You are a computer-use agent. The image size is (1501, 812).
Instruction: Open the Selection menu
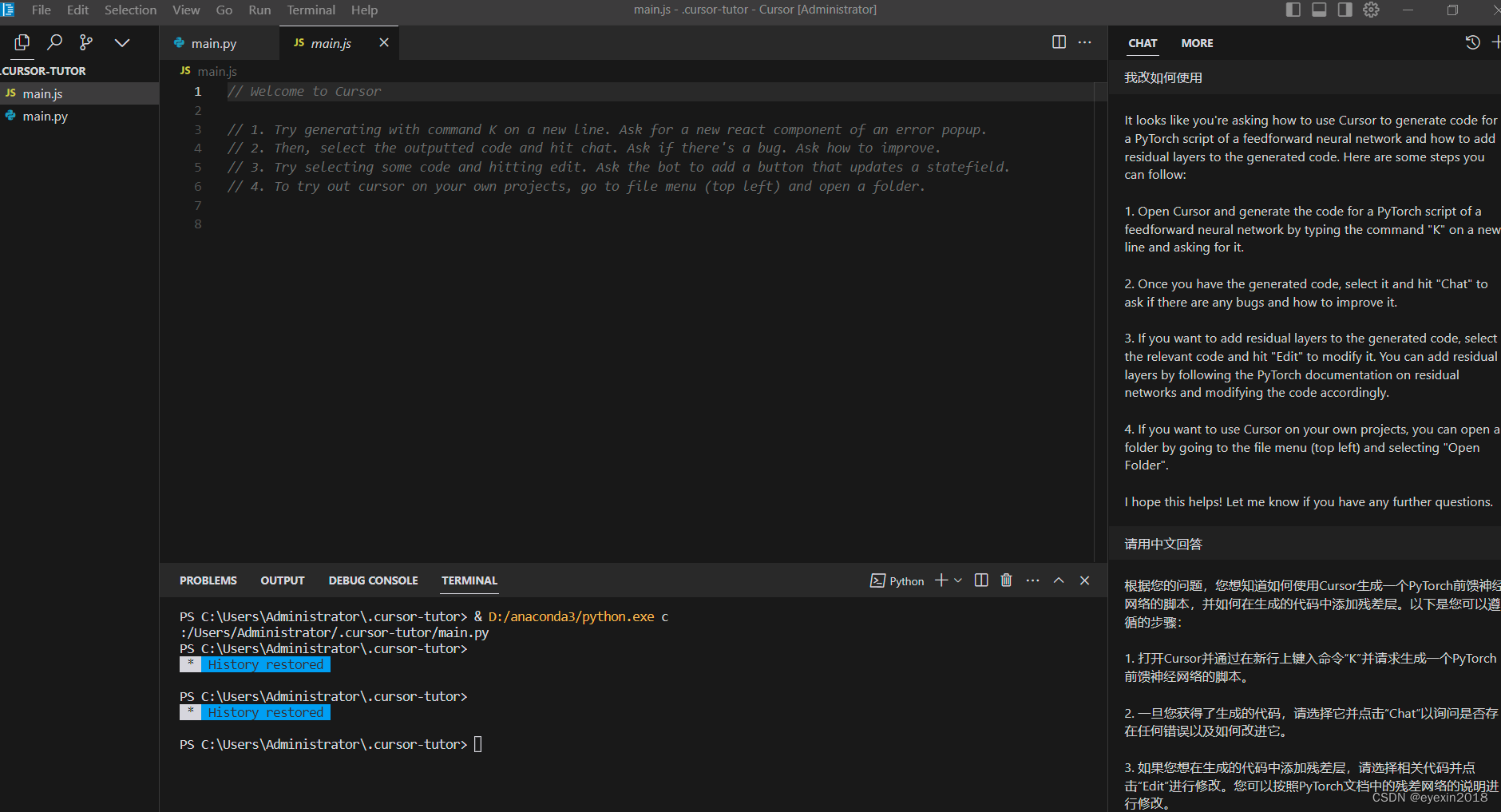point(130,10)
